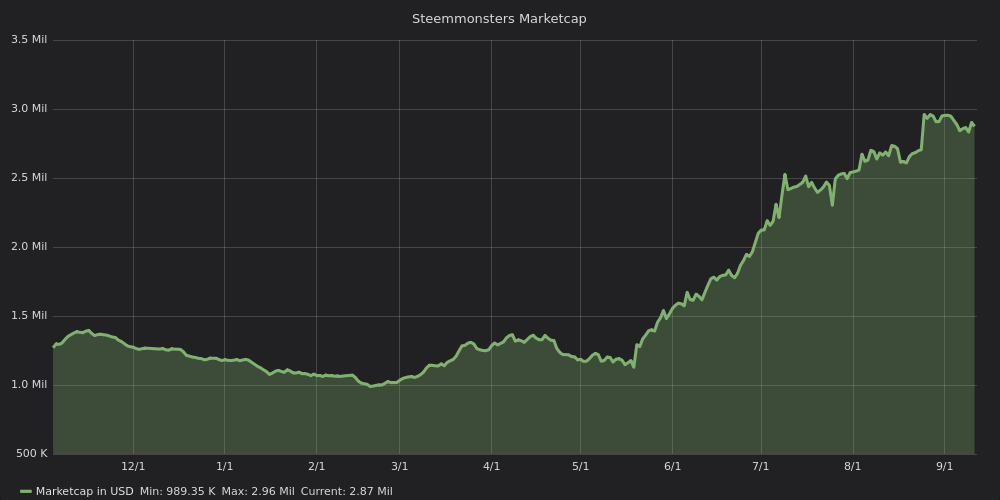The width and height of the screenshot is (1000, 500).
Task: Open the Steemmonsters Marketcap panel title menu
Action: pos(499,19)
